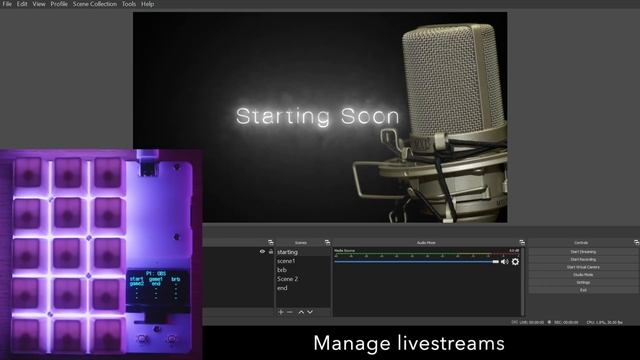640x360 pixels.
Task: Click the Audio Mixer volume slider
Action: point(416,262)
